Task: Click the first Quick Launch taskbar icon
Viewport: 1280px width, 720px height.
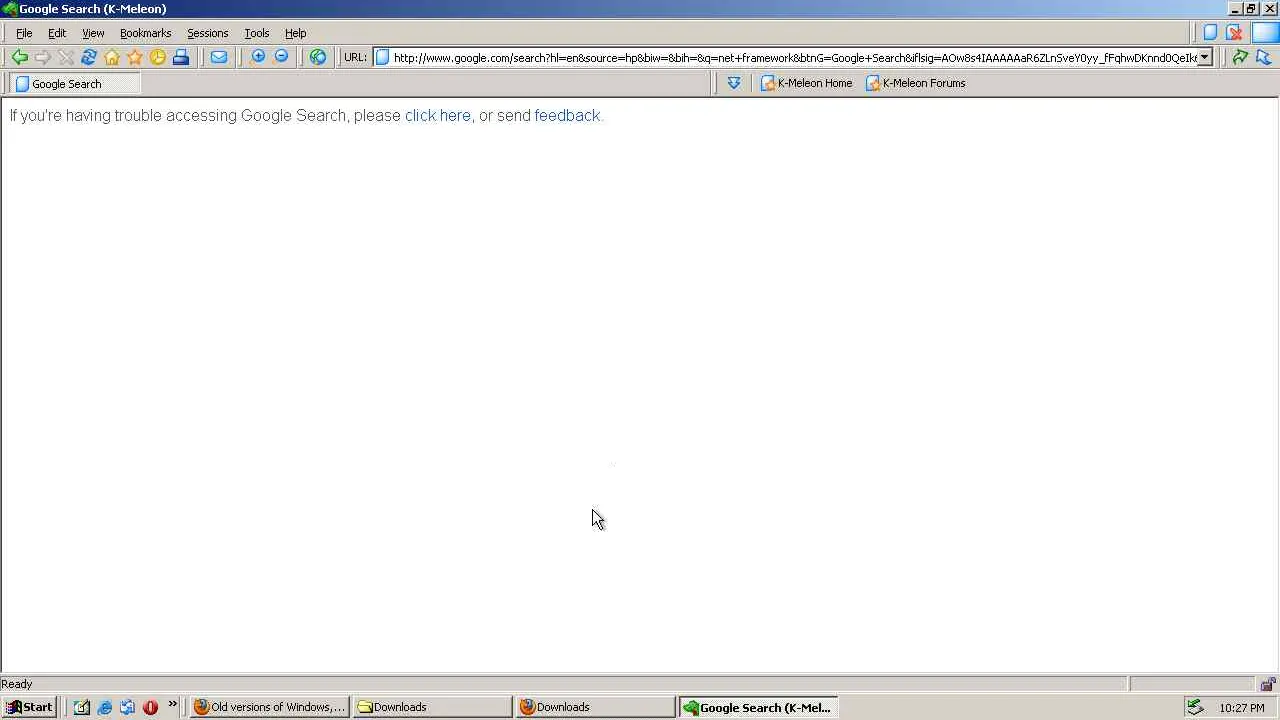Action: coord(82,707)
